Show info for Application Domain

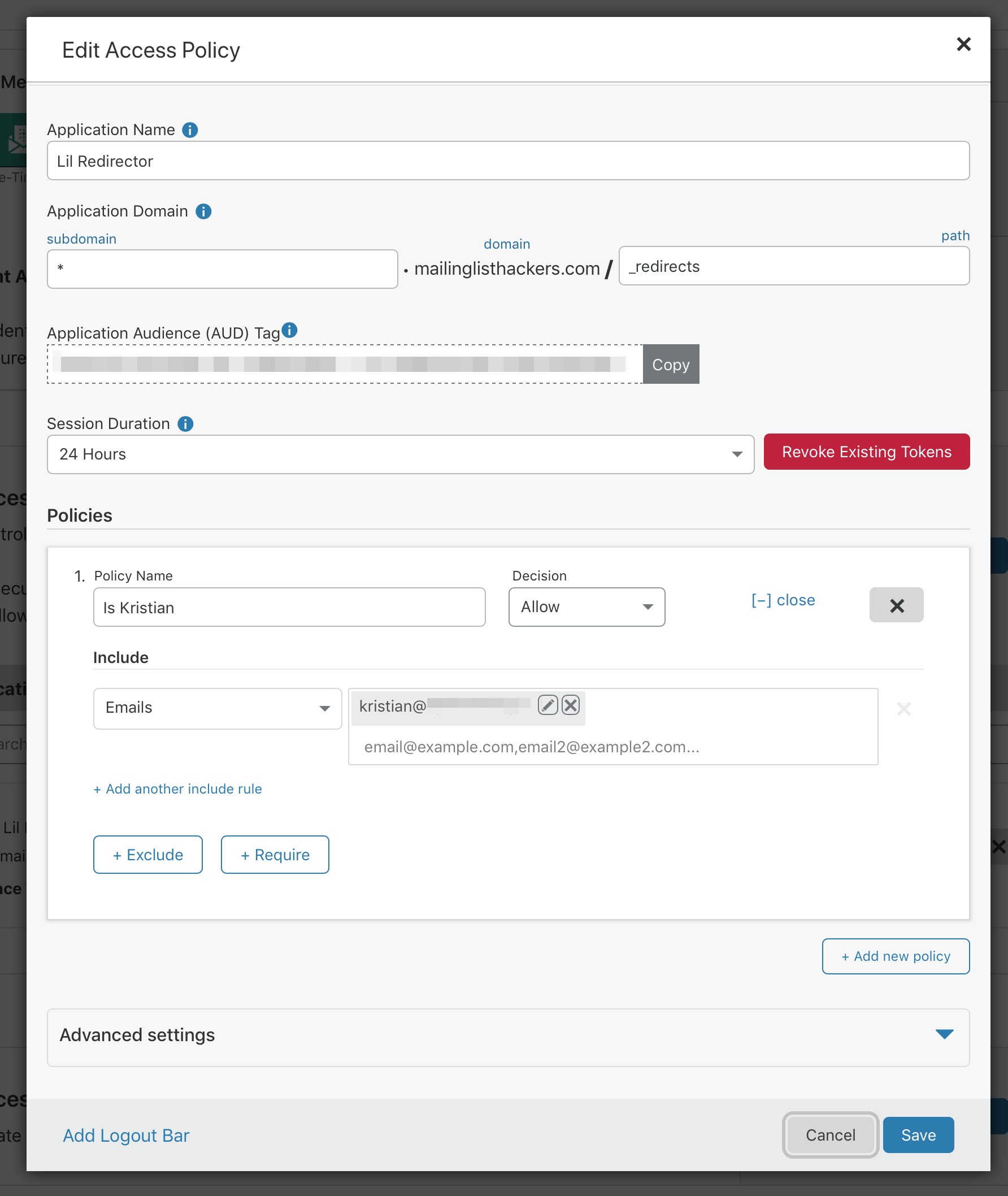[x=203, y=211]
